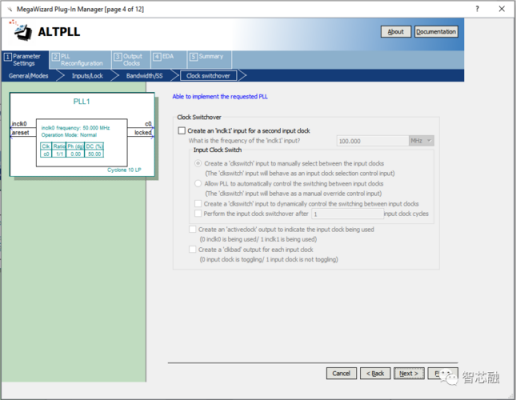Click the ALTPLL logo icon
Screen dimensions: 516x400
point(21,31)
